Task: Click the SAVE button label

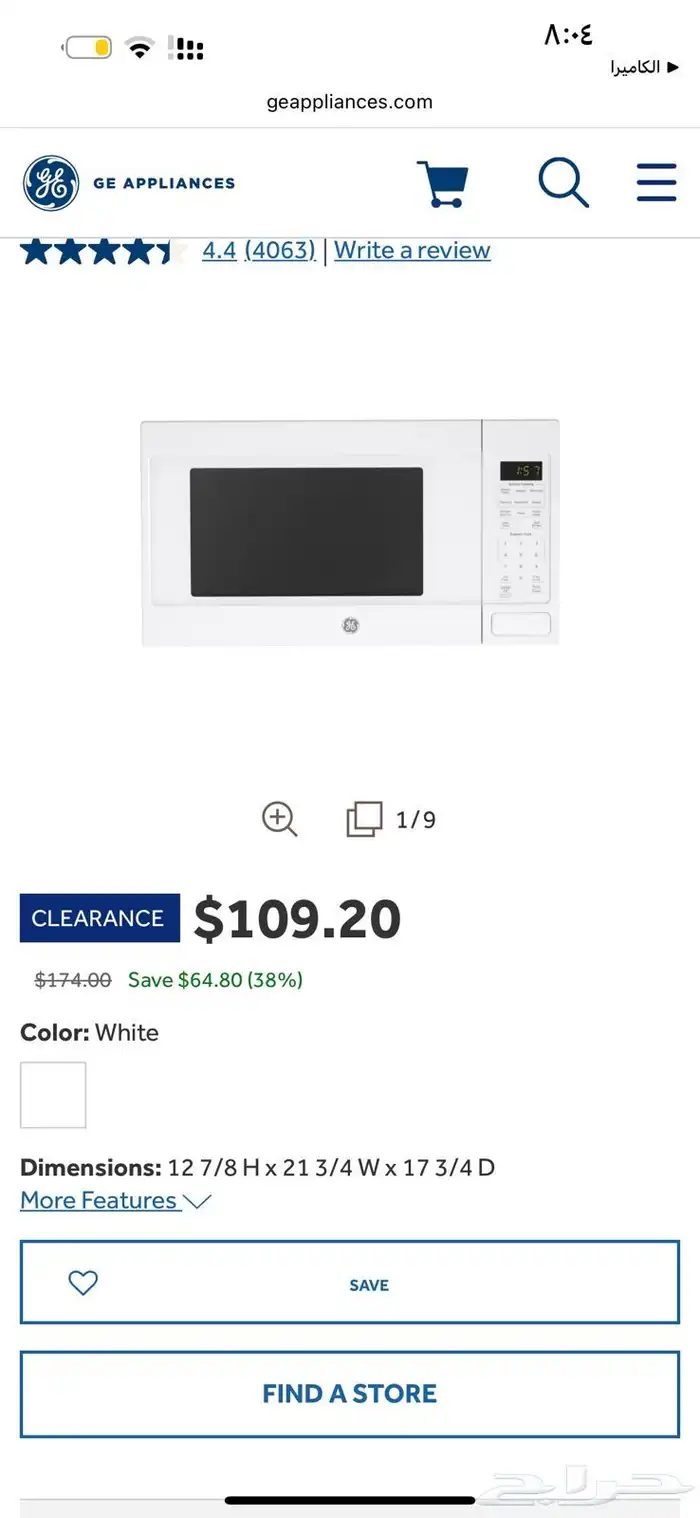Action: (x=369, y=1285)
